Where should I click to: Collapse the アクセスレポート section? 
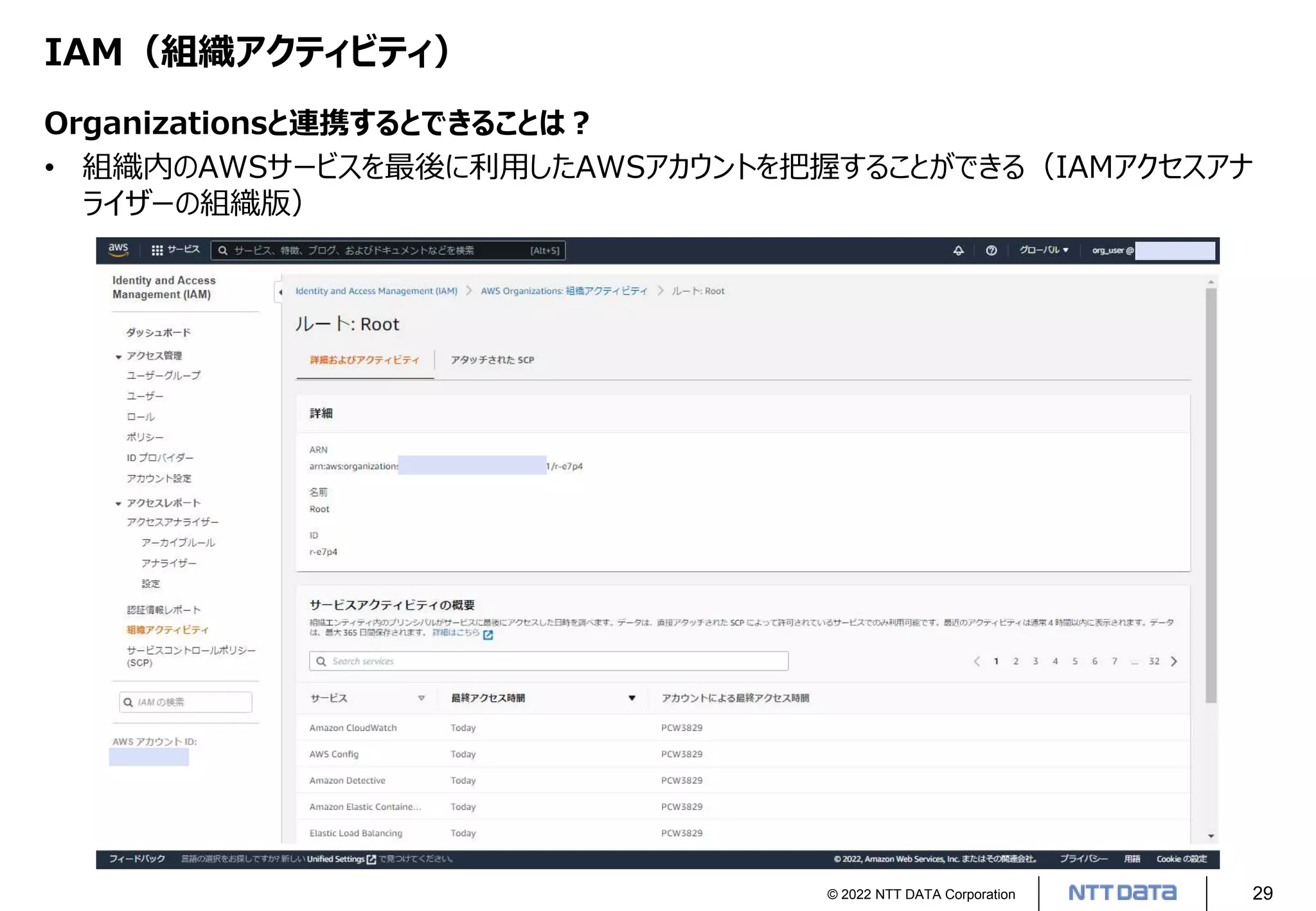click(118, 504)
